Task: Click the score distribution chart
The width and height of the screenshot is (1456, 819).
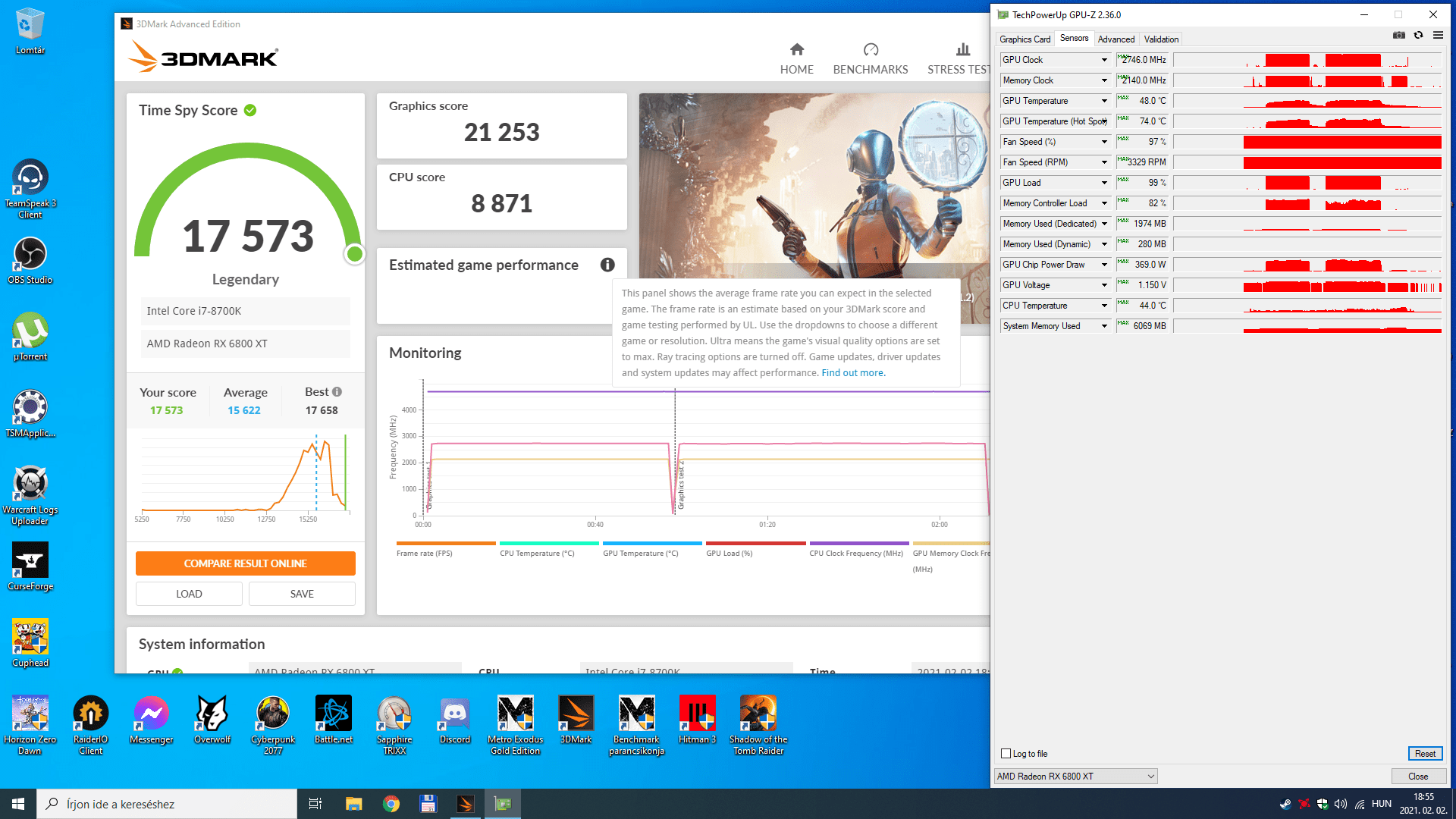Action: (245, 478)
